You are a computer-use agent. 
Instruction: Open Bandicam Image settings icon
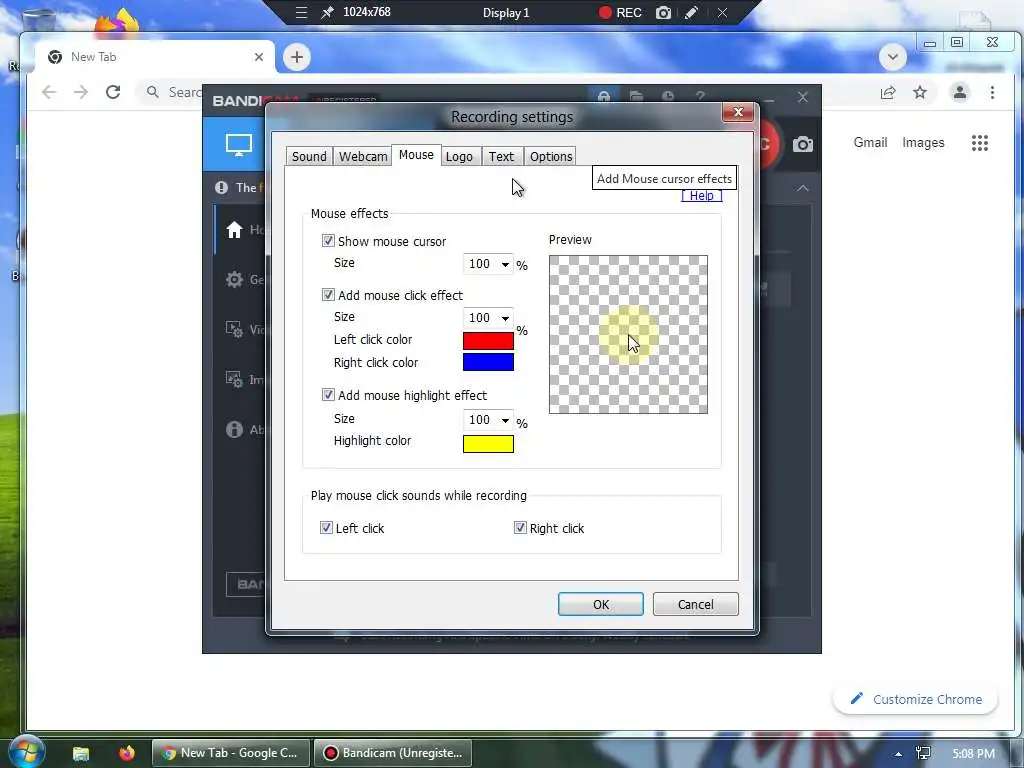coord(234,379)
